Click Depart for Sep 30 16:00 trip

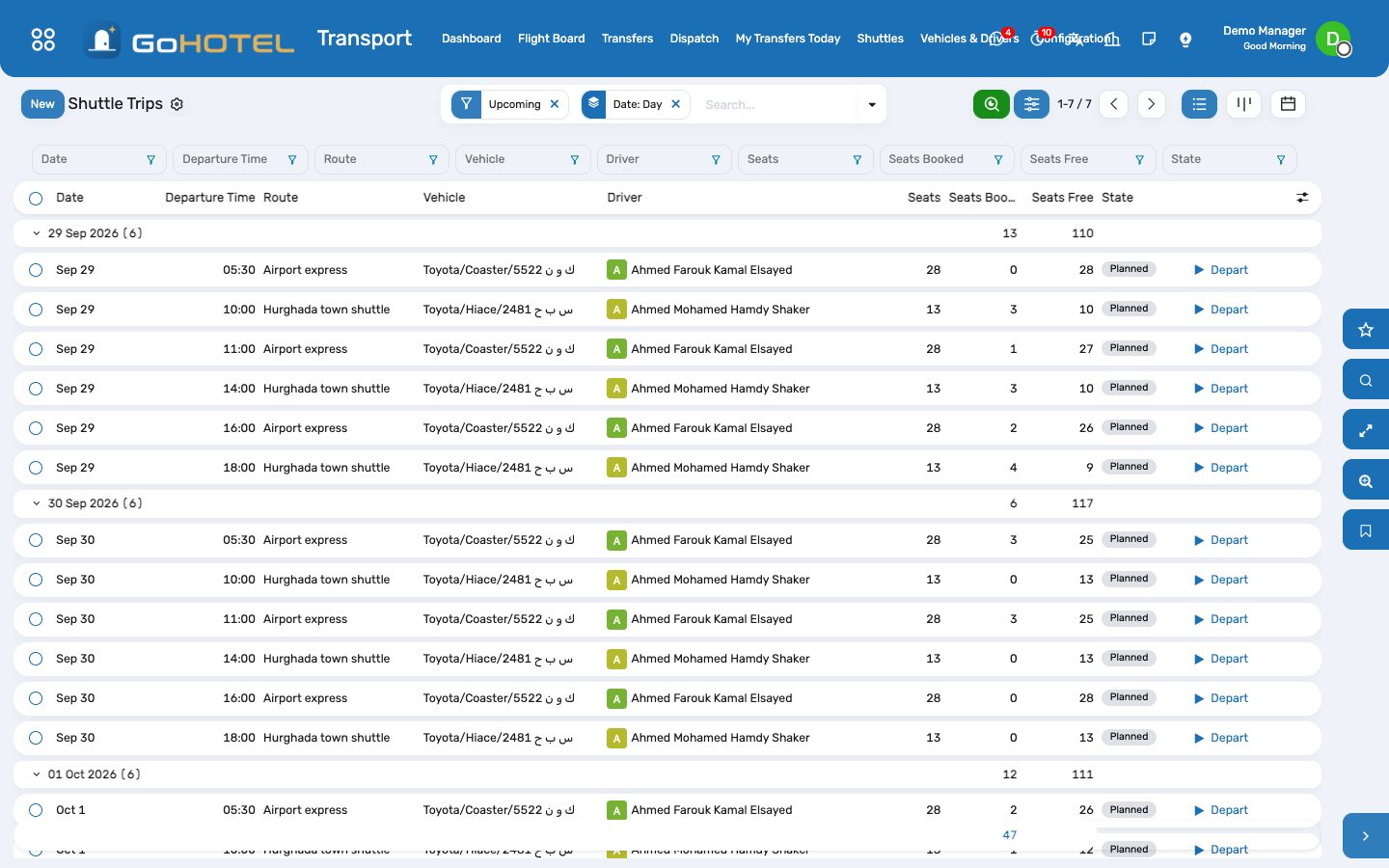click(x=1221, y=698)
